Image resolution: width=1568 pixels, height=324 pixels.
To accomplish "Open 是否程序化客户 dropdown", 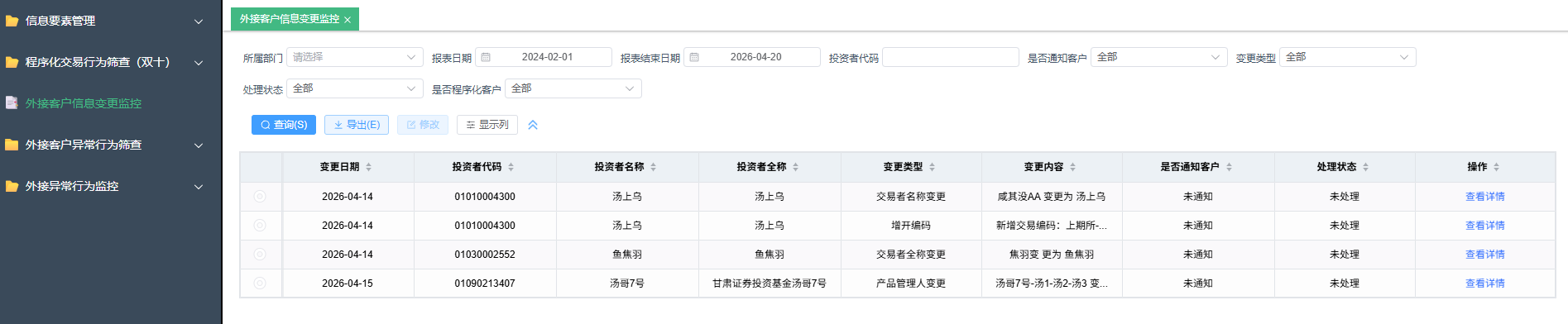I will 573,88.
